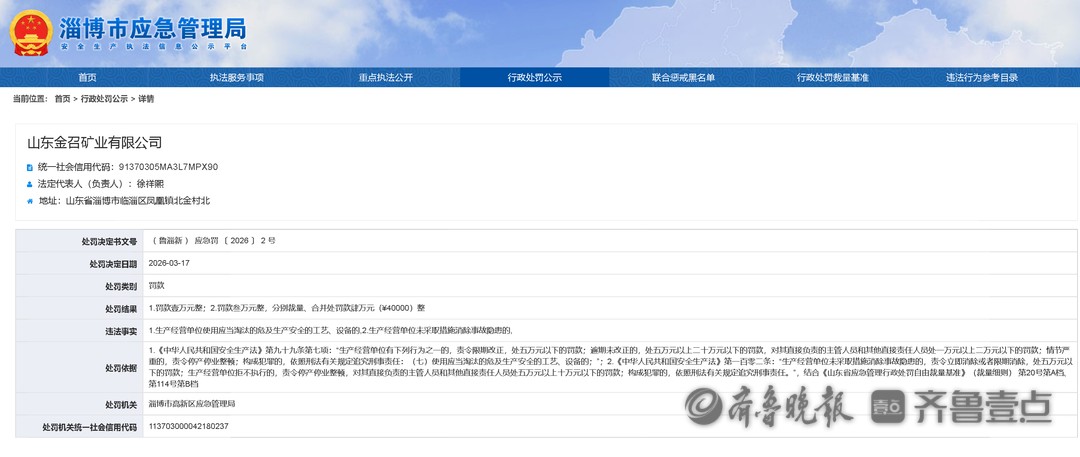The width and height of the screenshot is (1080, 457).
Task: Switch to 行政处罚裁量基准 tab
Action: [x=832, y=78]
